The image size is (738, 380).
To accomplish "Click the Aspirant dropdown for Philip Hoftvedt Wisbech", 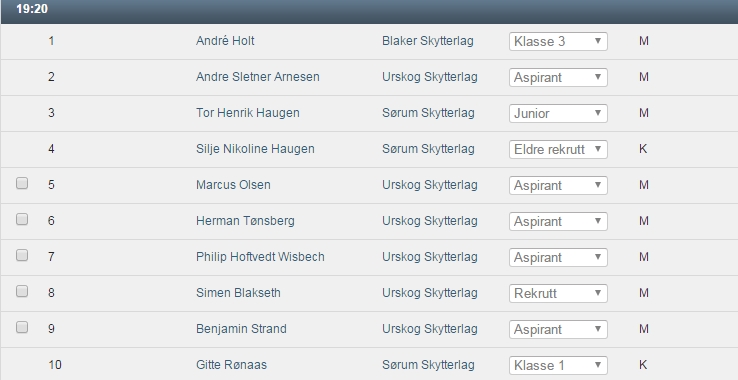I will coord(558,258).
